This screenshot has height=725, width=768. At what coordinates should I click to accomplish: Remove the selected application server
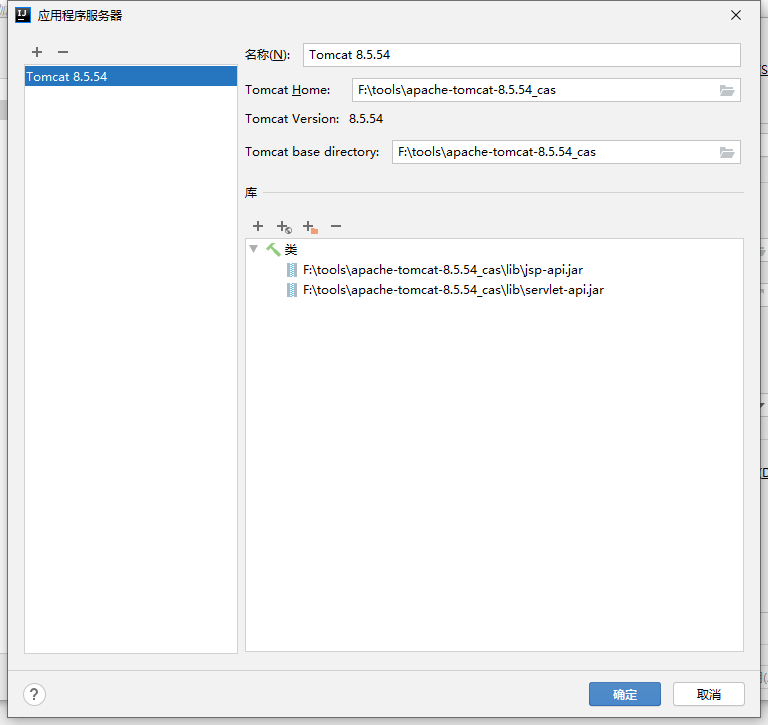[63, 52]
